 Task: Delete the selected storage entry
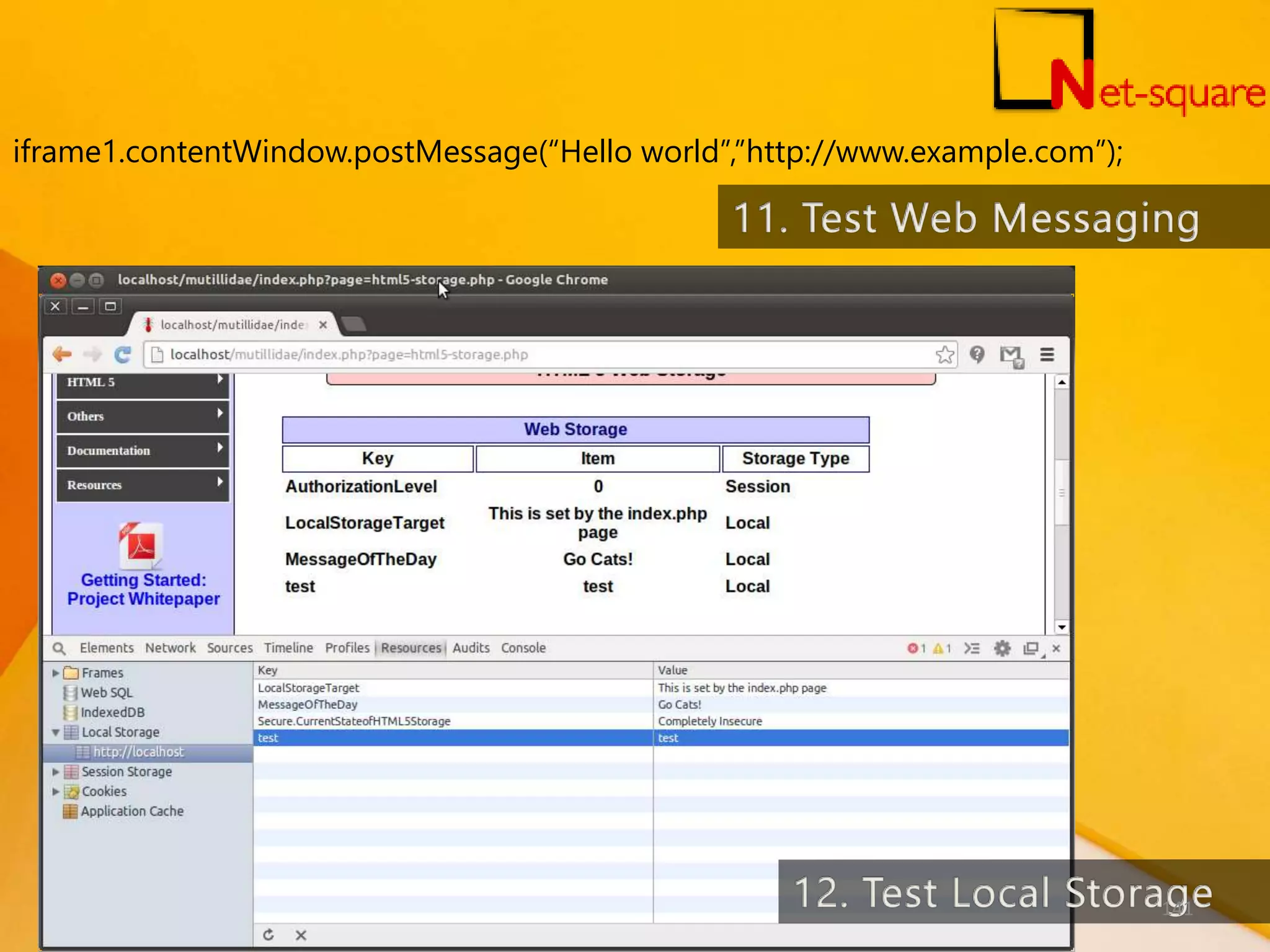click(x=301, y=935)
